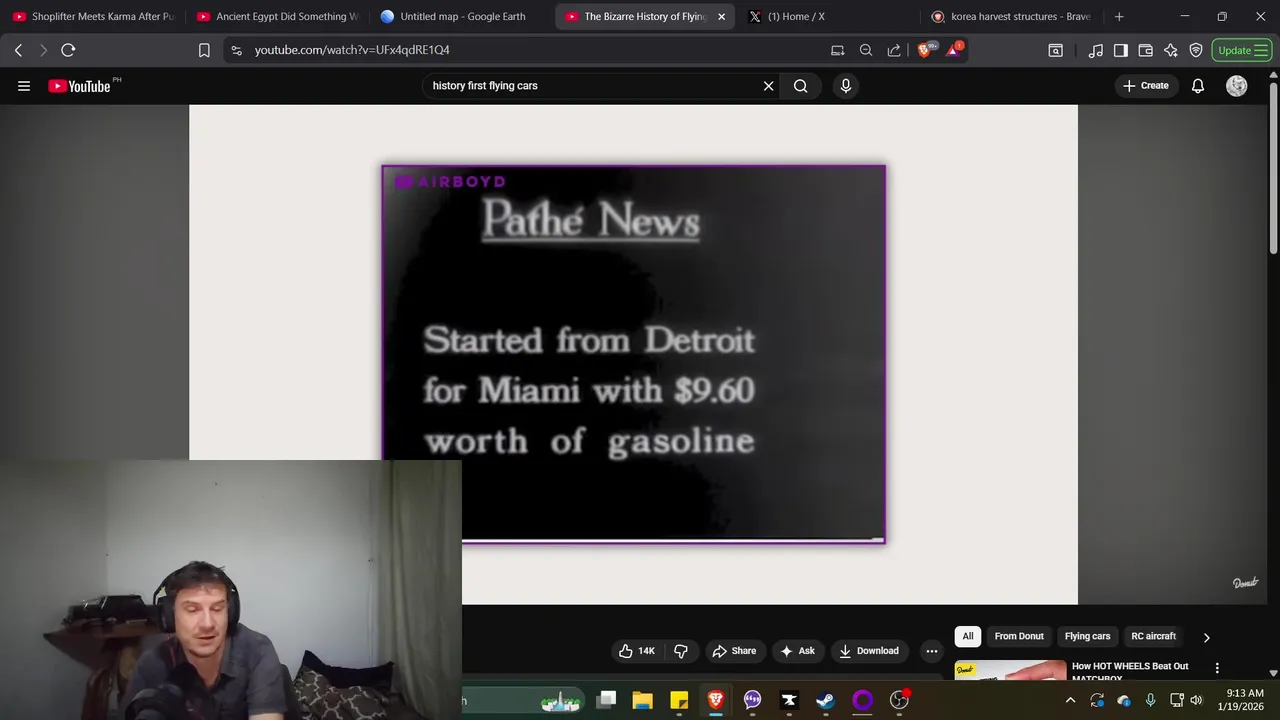Viewport: 1280px width, 720px height.
Task: Open the account avatar menu
Action: (x=1237, y=86)
